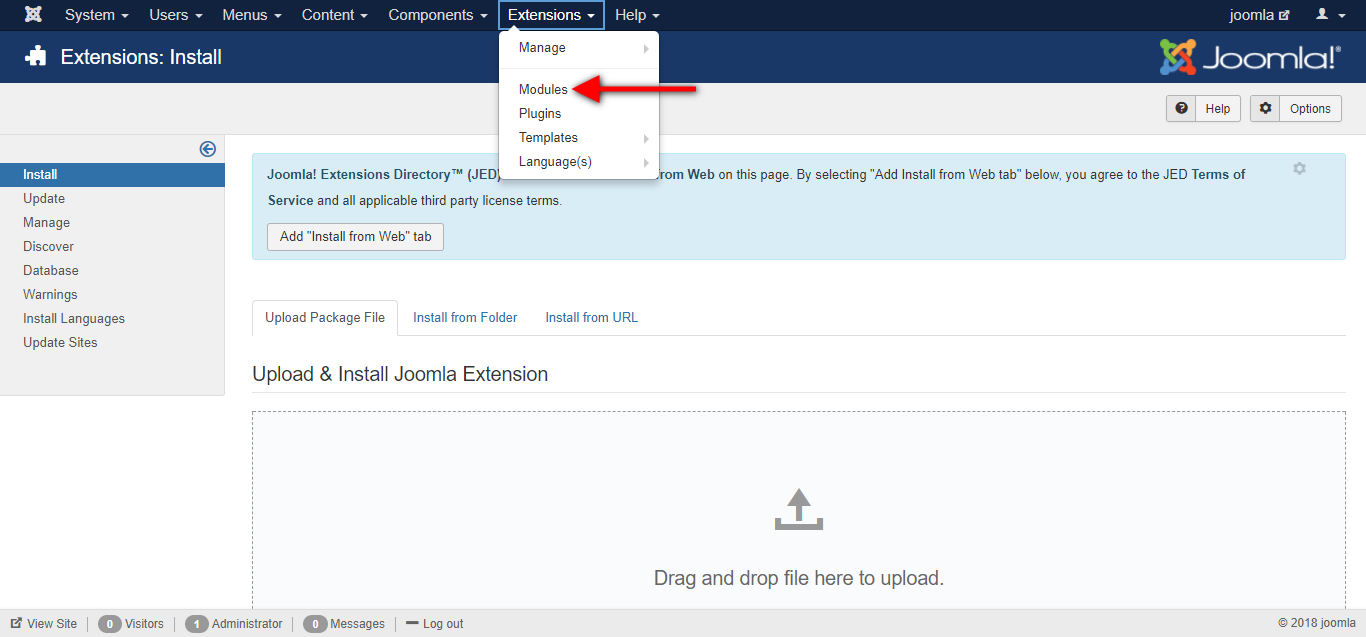The image size is (1366, 637).
Task: Select Install in the sidebar
Action: pyautogui.click(x=112, y=174)
